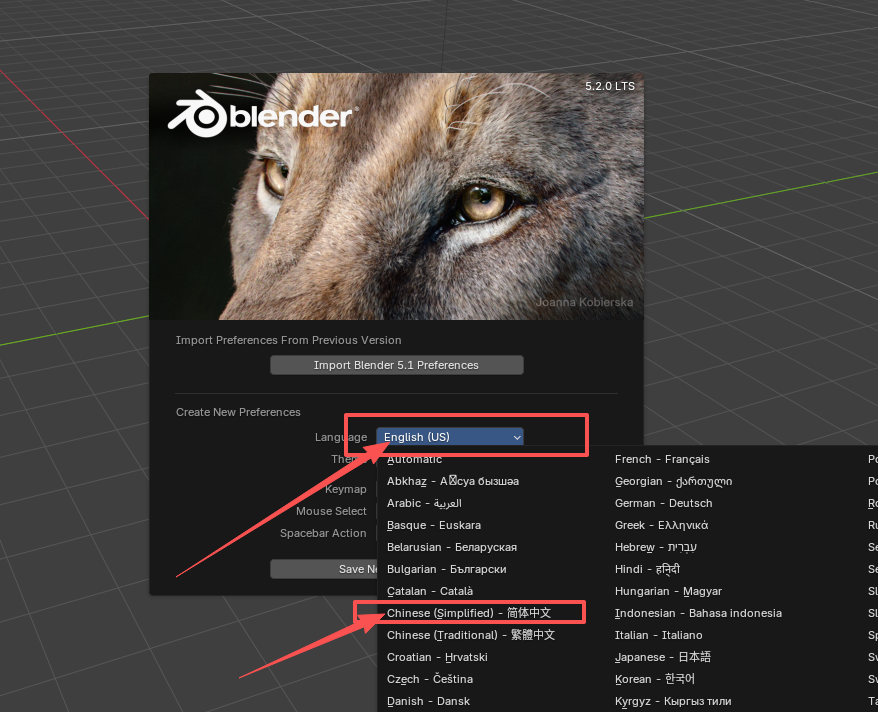Screen dimensions: 878x712
Task: Choose Georgian language entry
Action: [673, 481]
